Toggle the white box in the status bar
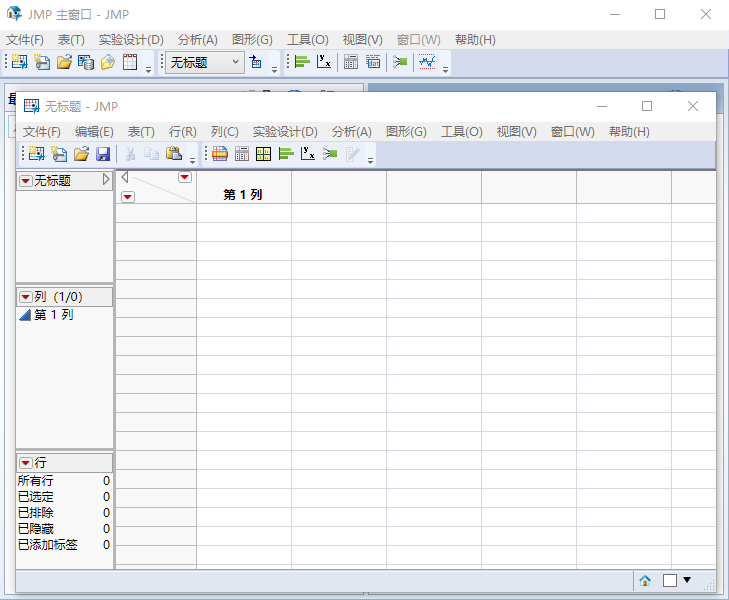Screen dimensions: 729x600 coord(670,580)
